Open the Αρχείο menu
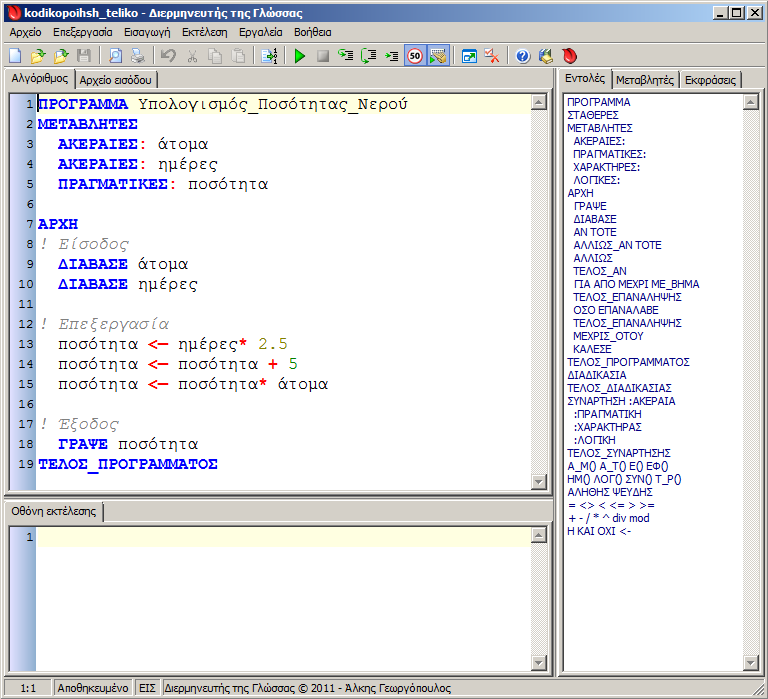This screenshot has width=768, height=699. click(25, 32)
